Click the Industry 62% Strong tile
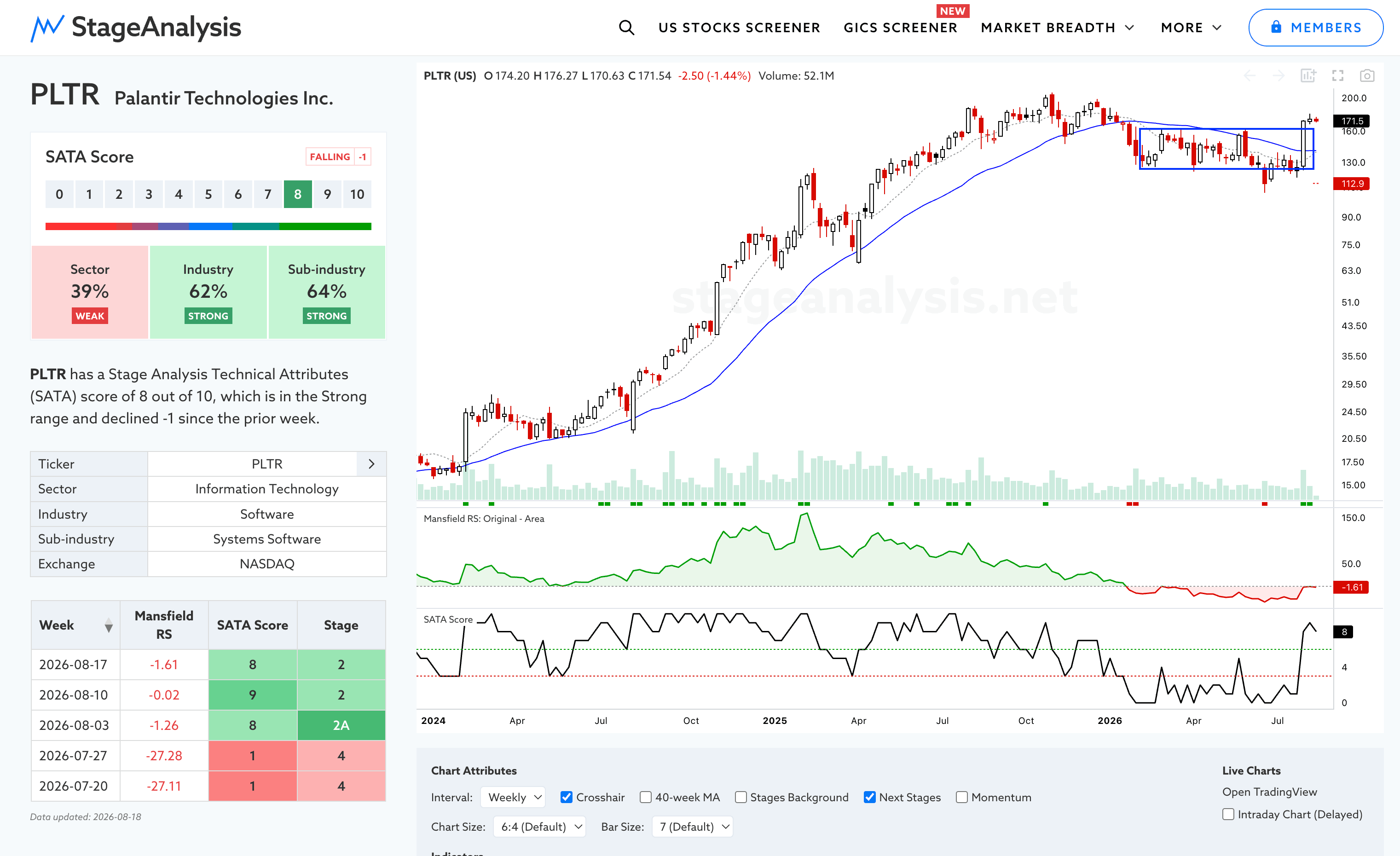 (208, 292)
